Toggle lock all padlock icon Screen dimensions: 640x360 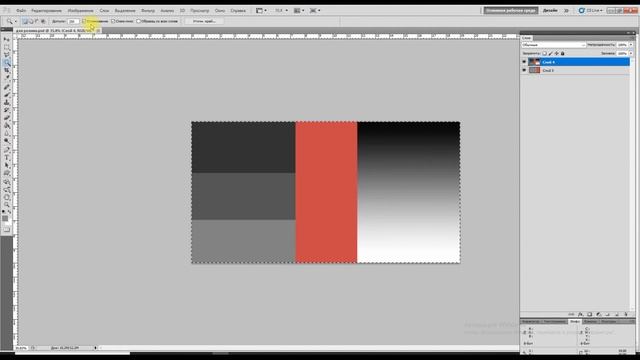562,53
